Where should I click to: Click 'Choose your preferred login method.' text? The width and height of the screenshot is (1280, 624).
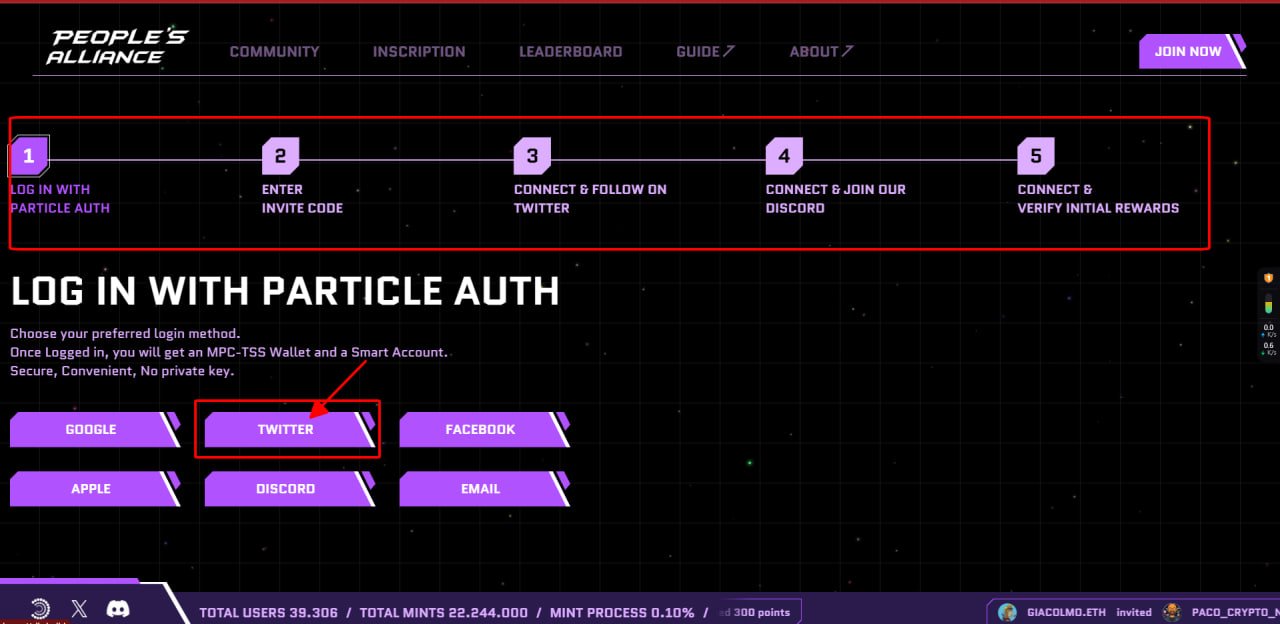[x=125, y=333]
